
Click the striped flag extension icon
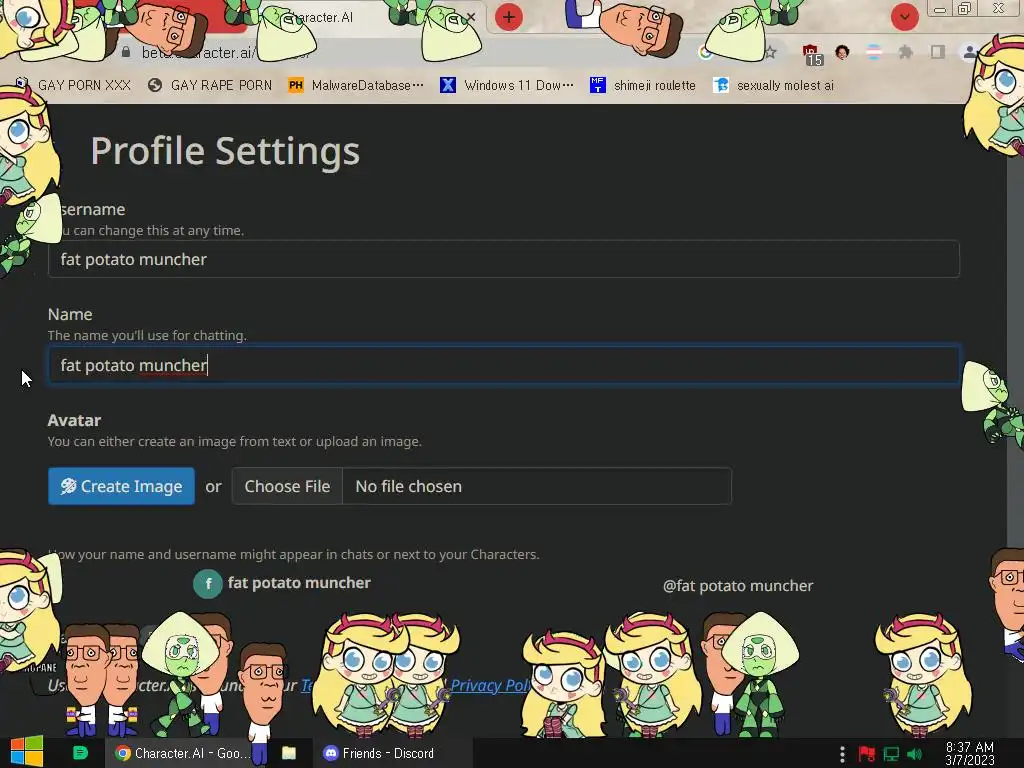click(x=874, y=52)
